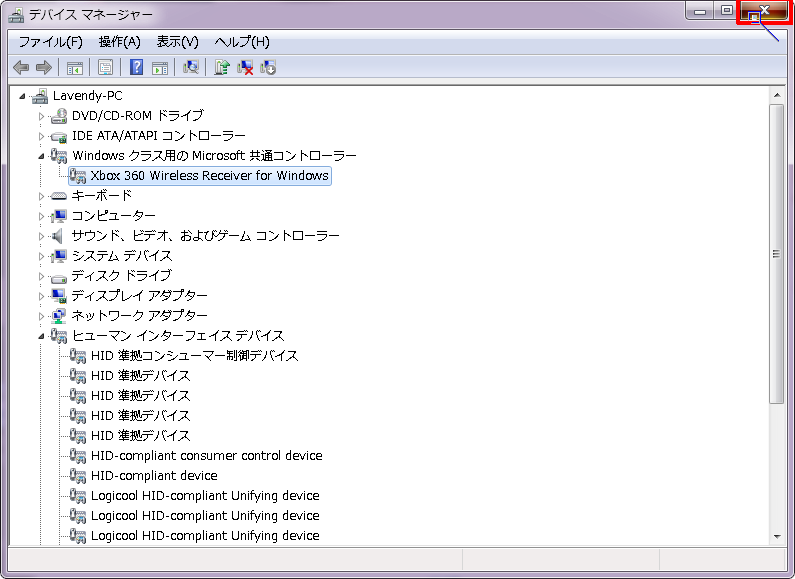The width and height of the screenshot is (795, 579).
Task: Expand サウンド、ビデオ、およびゲーム コントローラー node
Action: coord(41,236)
